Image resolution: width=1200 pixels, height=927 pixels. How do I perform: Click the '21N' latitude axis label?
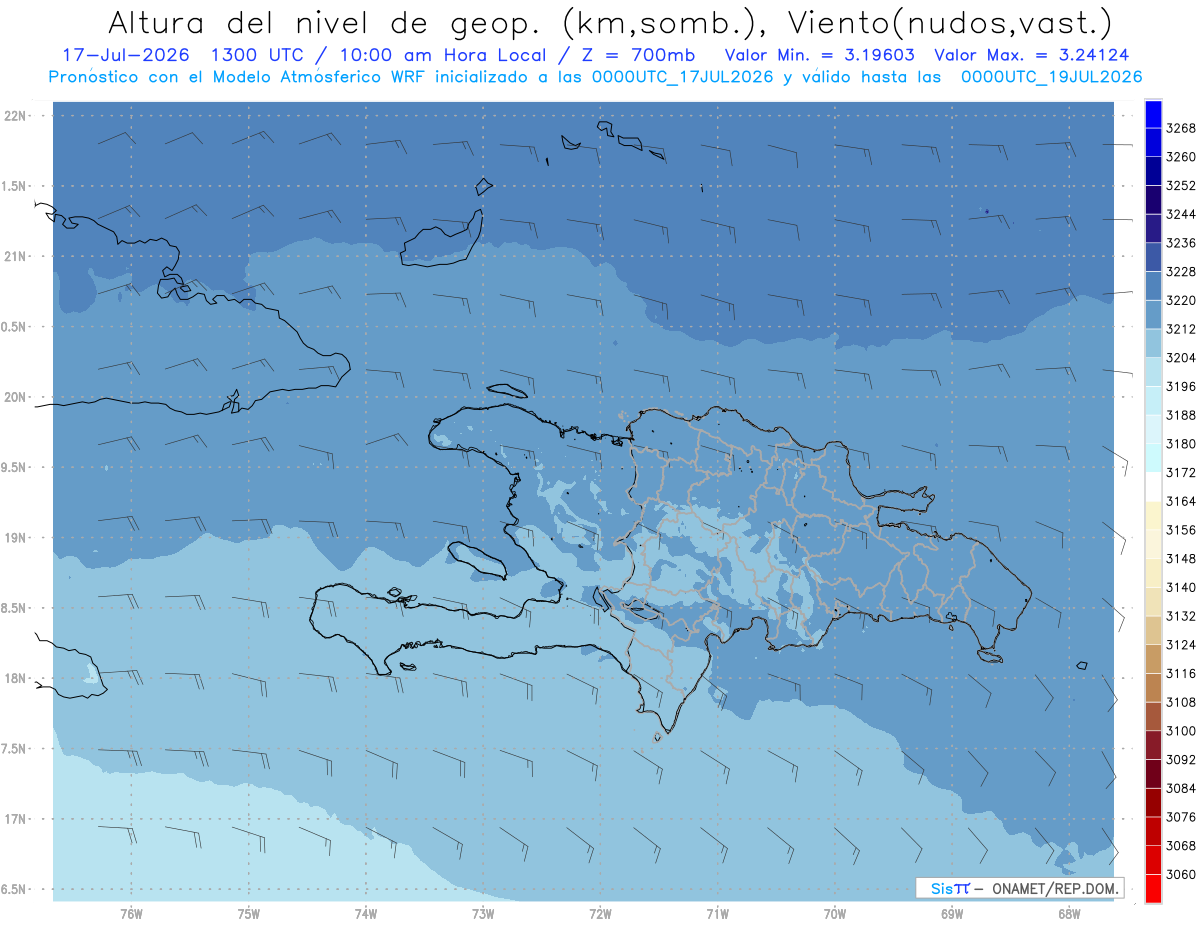click(16, 257)
